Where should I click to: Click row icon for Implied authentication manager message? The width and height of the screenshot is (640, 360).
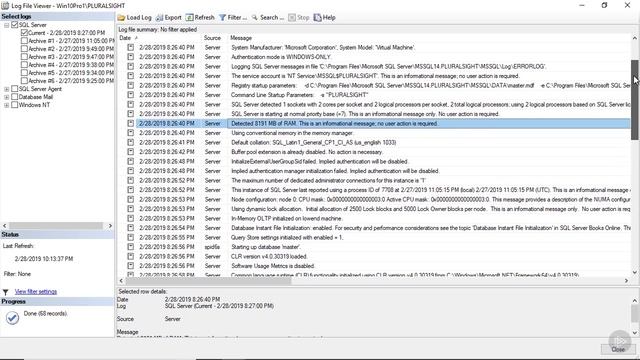tap(131, 171)
